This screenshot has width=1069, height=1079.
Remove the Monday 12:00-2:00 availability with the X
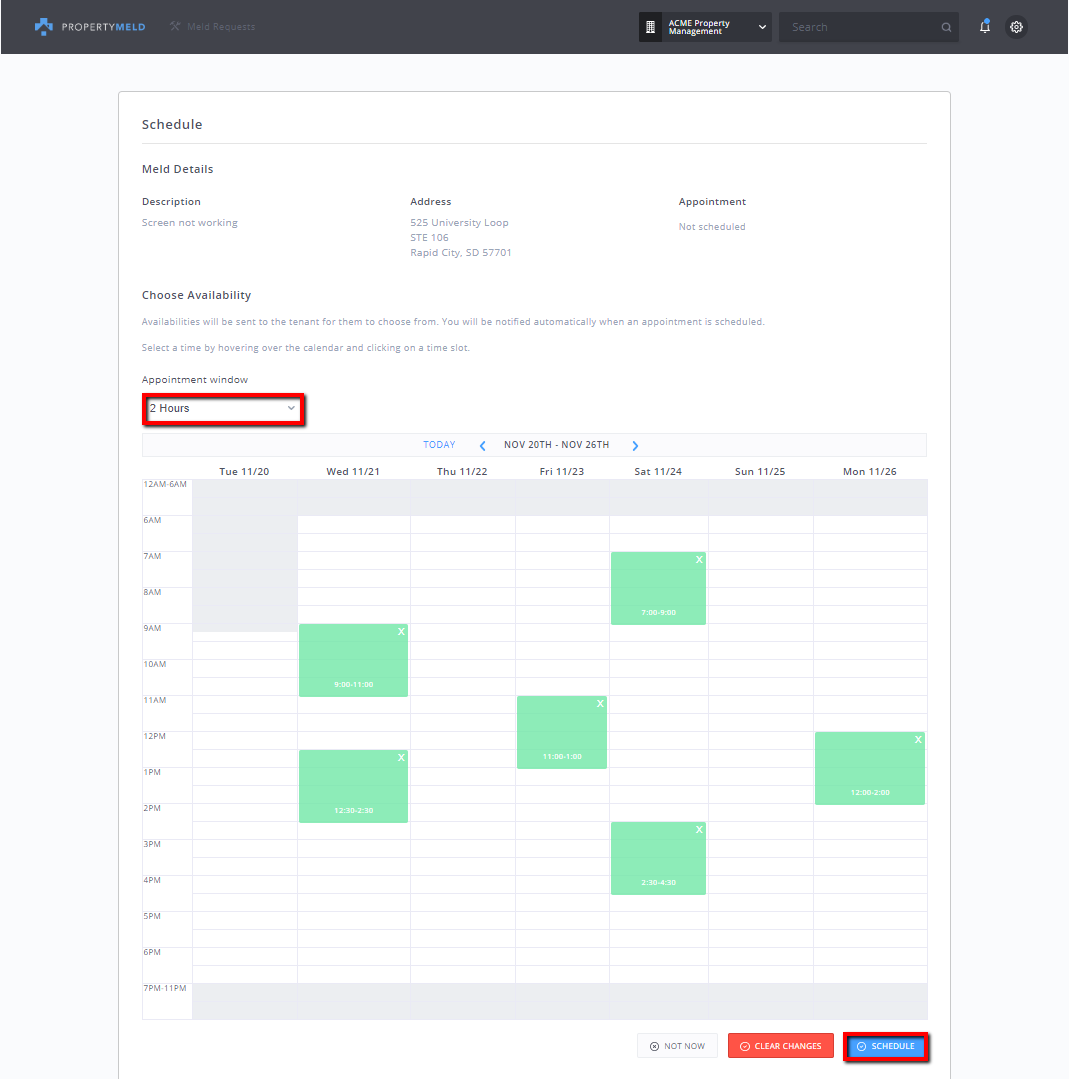click(917, 740)
